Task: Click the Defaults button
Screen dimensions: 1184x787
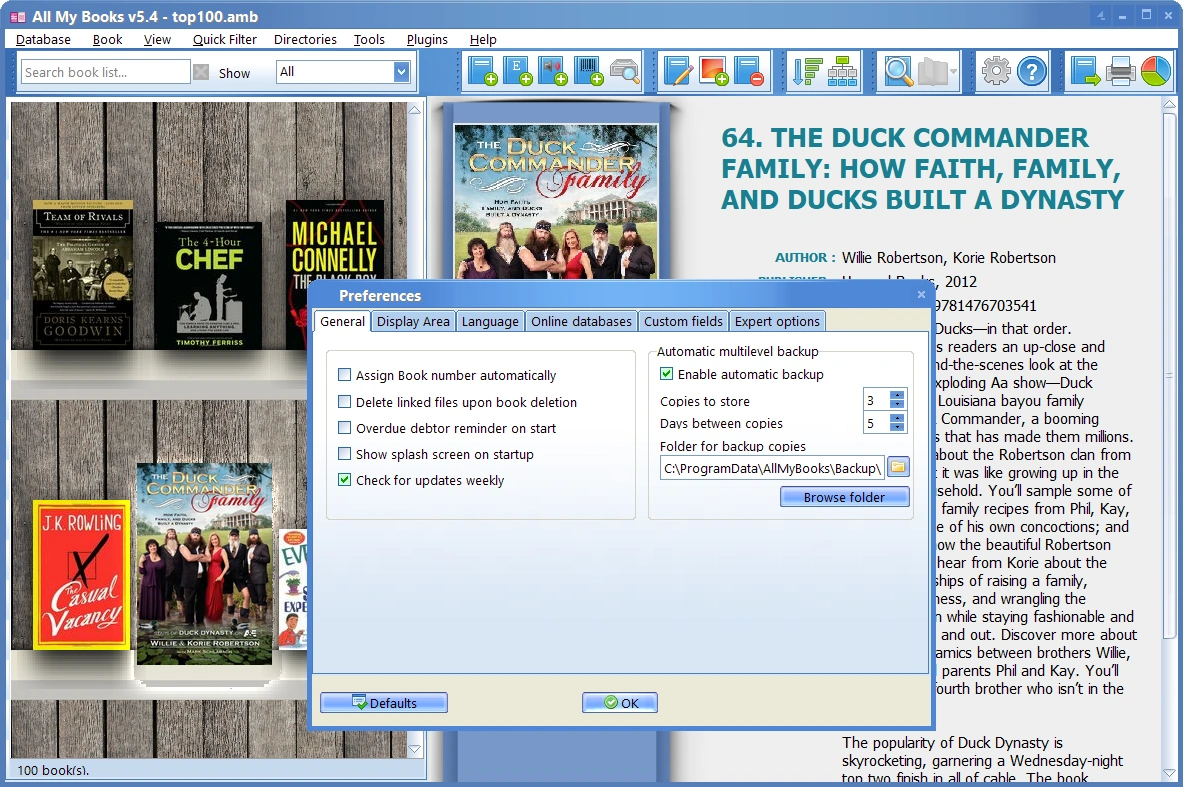Action: click(x=384, y=702)
